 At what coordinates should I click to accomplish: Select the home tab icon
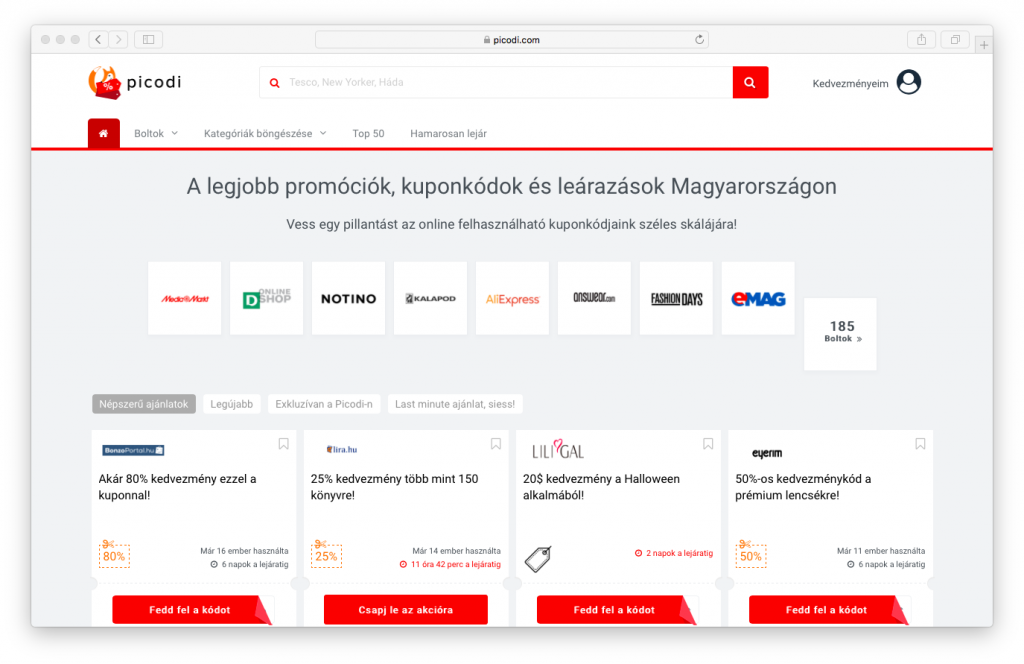coord(103,132)
